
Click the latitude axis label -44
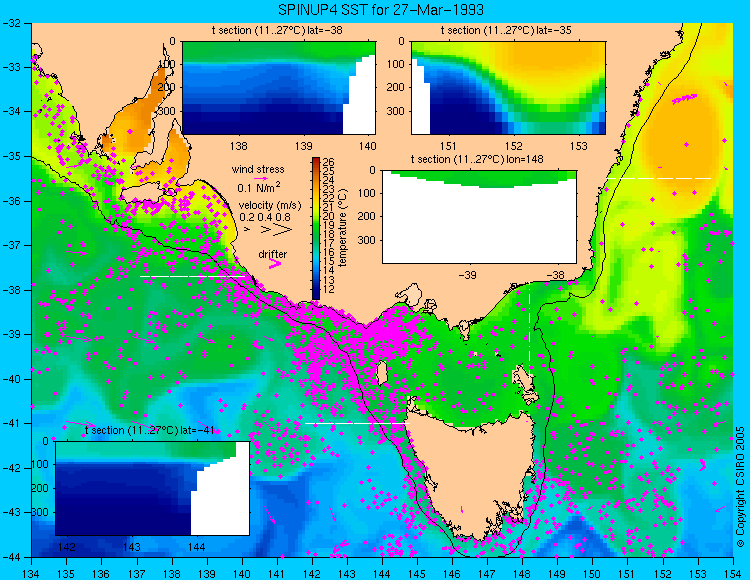pyautogui.click(x=11, y=557)
